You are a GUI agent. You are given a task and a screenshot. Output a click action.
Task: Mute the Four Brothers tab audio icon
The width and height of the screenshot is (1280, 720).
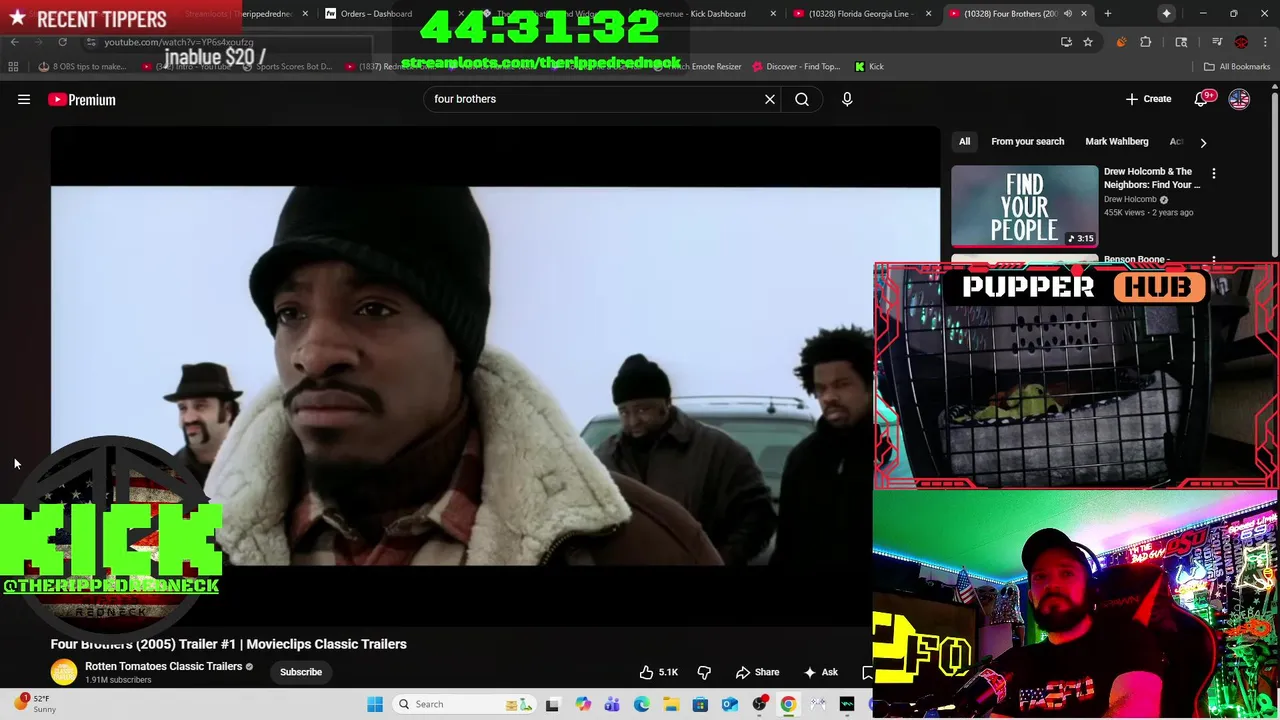tap(1067, 14)
